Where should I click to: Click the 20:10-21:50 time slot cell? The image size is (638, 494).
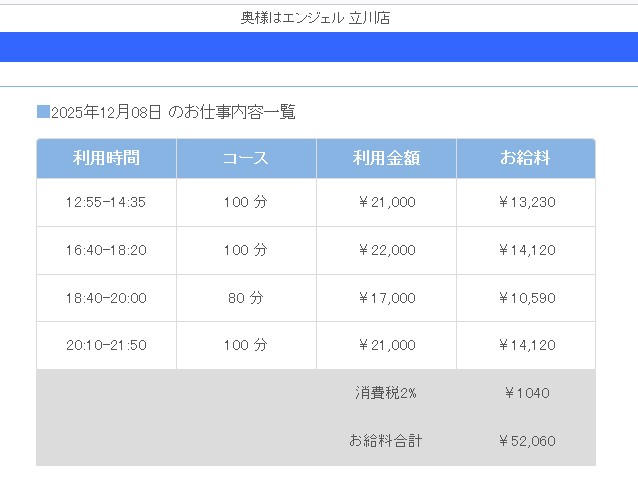point(106,346)
